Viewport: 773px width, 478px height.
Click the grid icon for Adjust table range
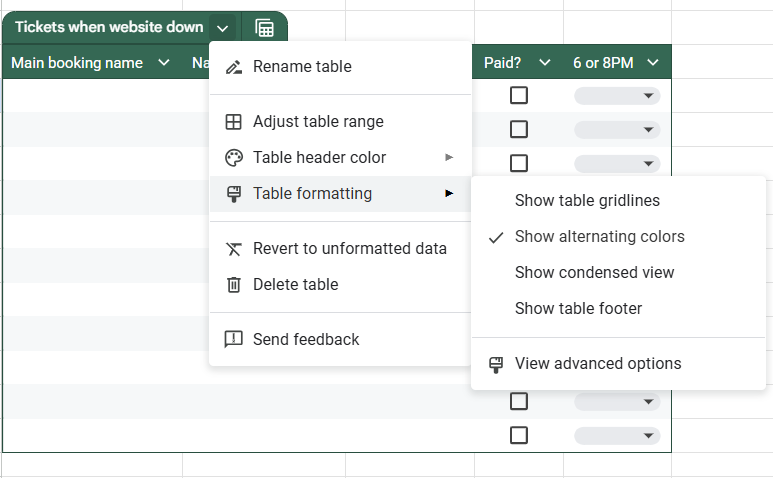233,122
